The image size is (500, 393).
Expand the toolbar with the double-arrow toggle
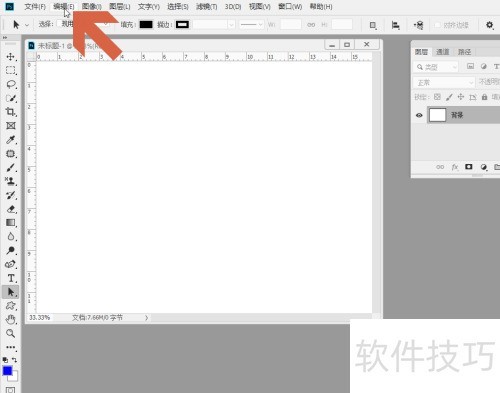[5, 38]
